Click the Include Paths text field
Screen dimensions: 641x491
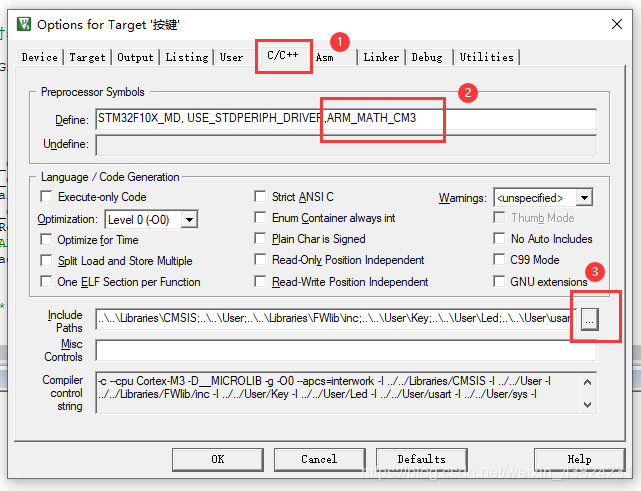(336, 319)
